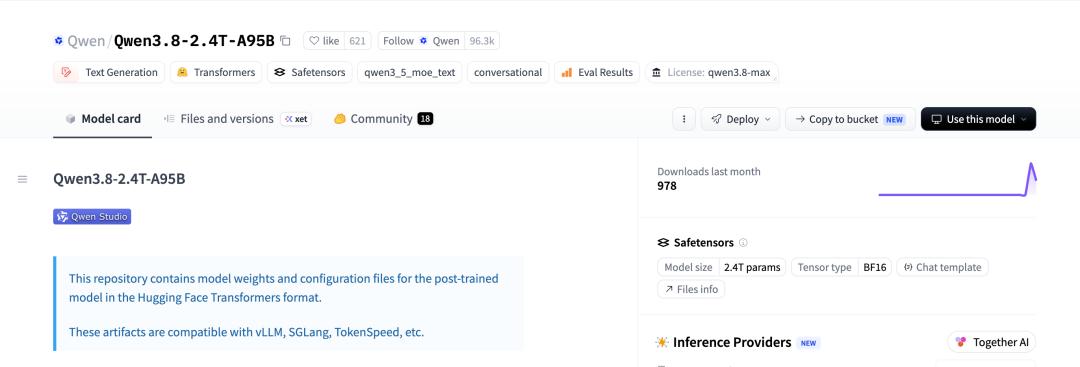Click the Eval Results bar chart icon
The width and height of the screenshot is (1080, 367).
[567, 72]
